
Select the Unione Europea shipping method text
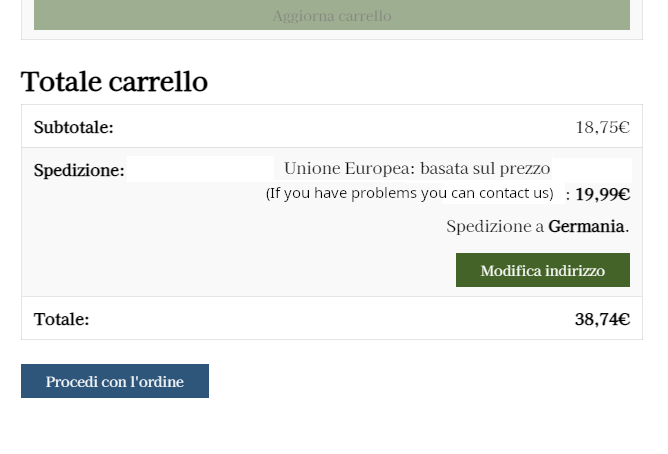[x=348, y=168]
